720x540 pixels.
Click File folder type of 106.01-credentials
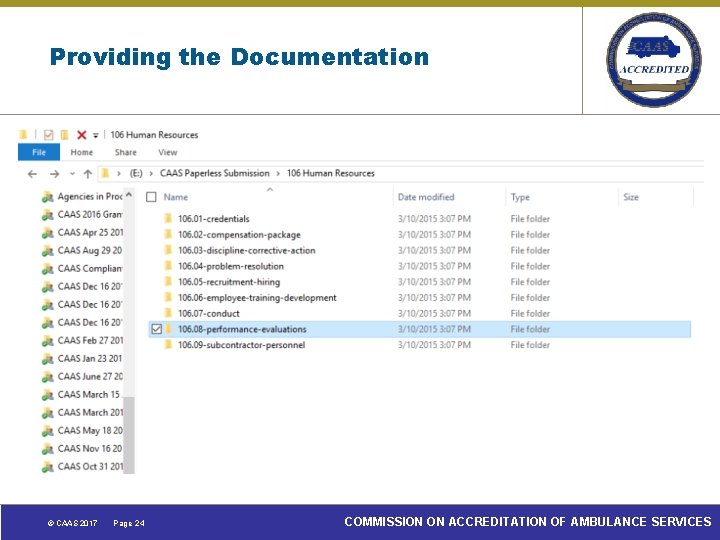pyautogui.click(x=530, y=219)
